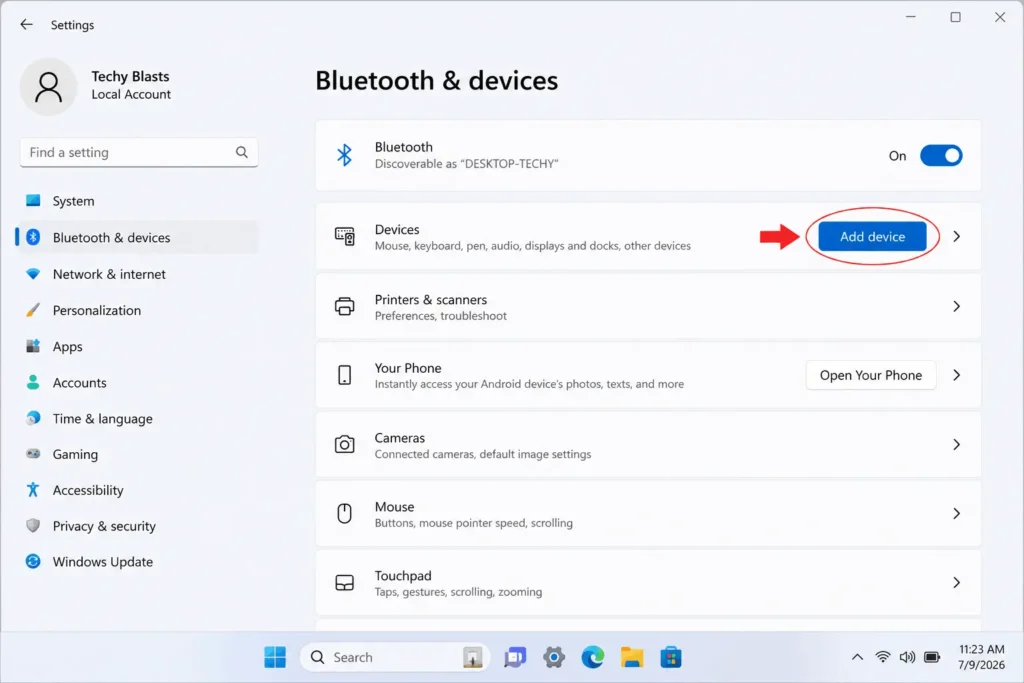Screen dimensions: 1024x683
Task: Click the Devices keyboard icon
Action: 344,236
